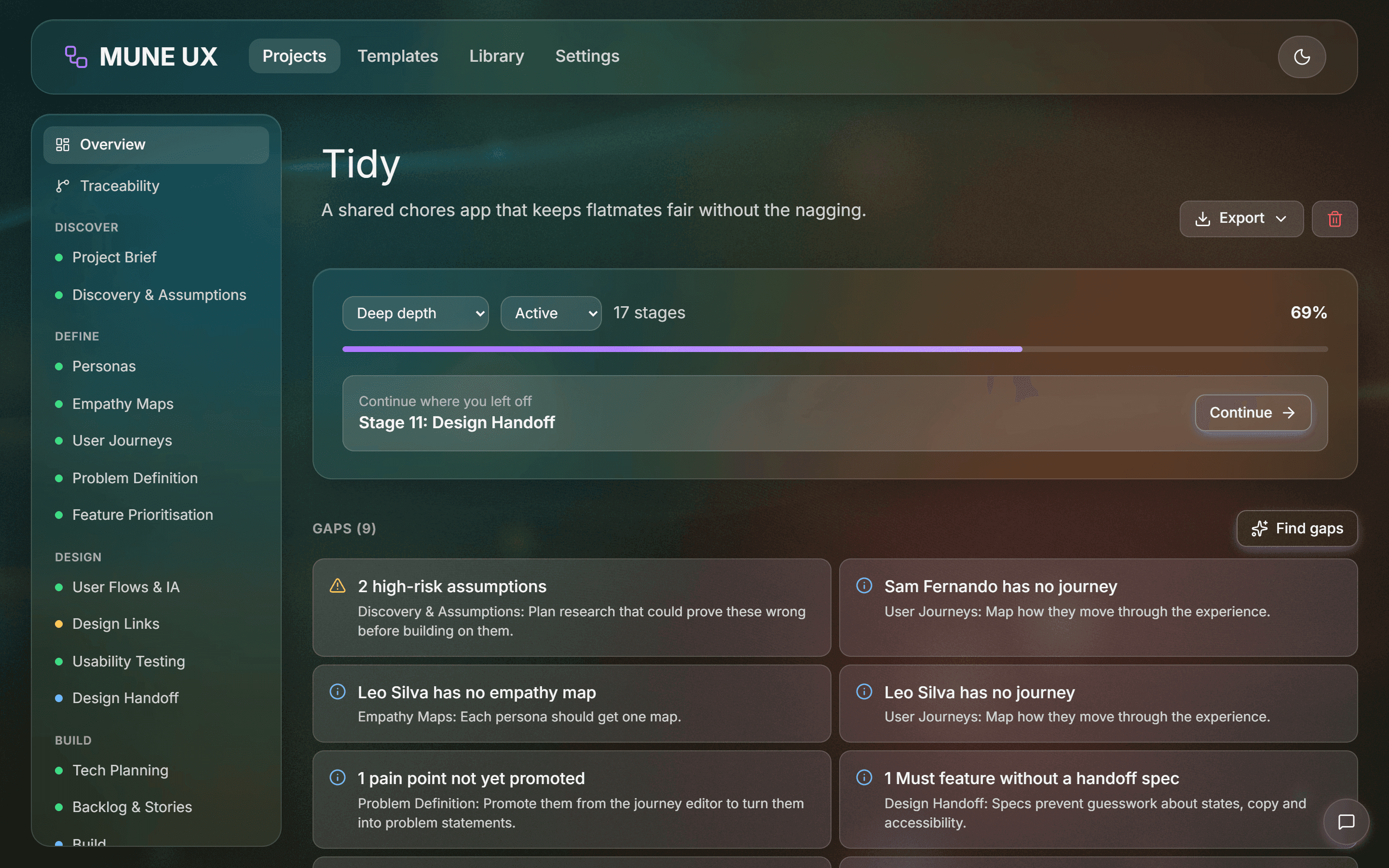
Task: Click the arrow icon on Continue button
Action: click(x=1289, y=413)
